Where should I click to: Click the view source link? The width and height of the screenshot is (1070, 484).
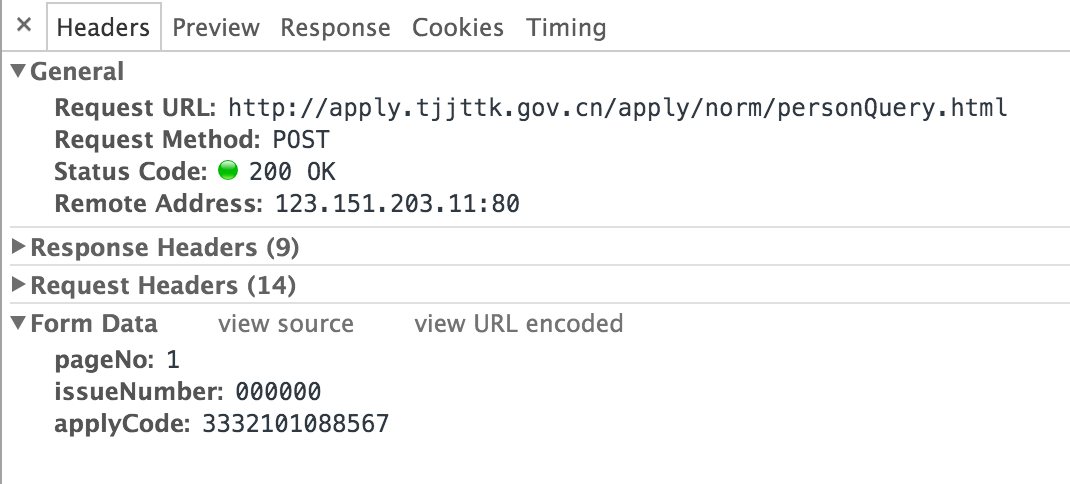tap(286, 323)
